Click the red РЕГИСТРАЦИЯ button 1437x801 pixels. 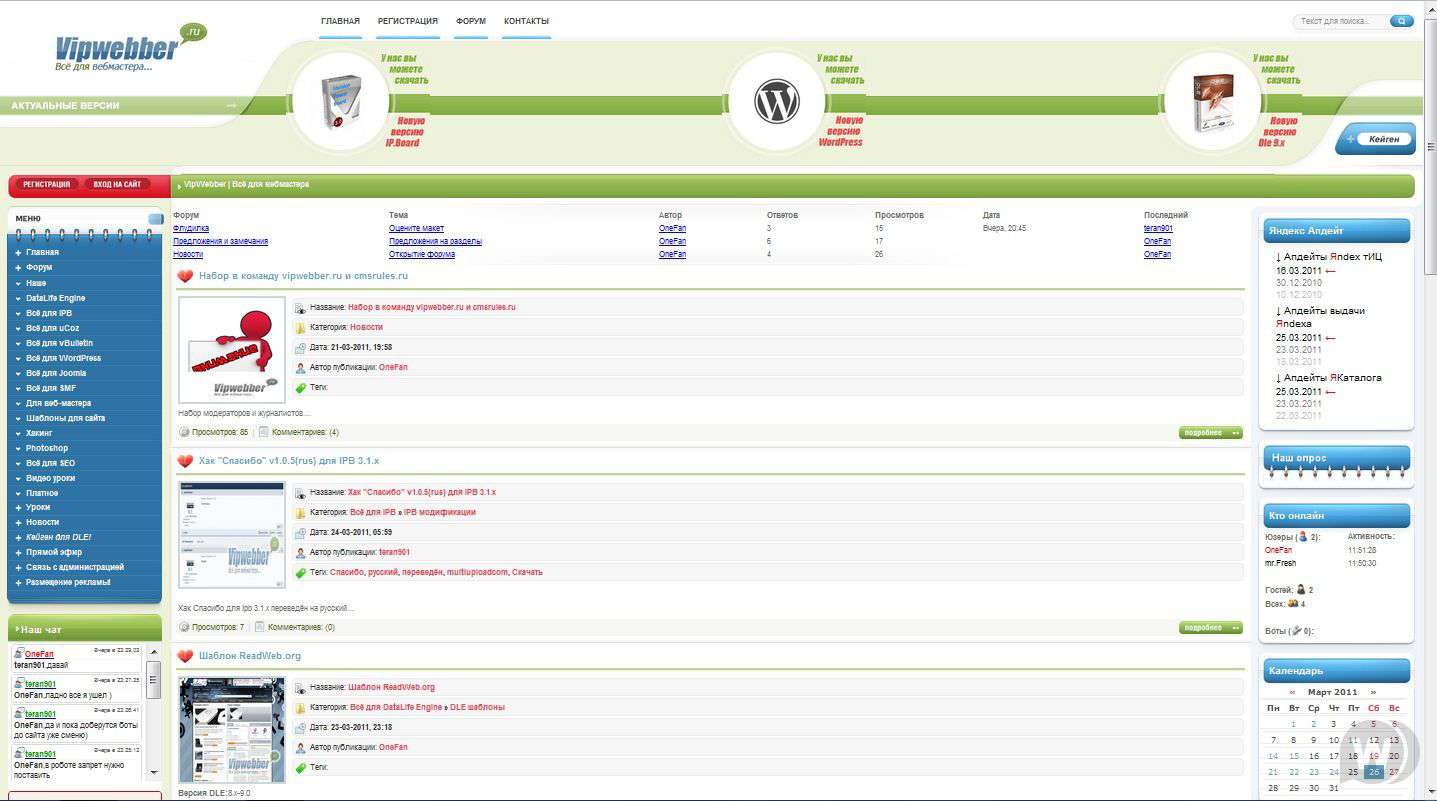click(46, 184)
